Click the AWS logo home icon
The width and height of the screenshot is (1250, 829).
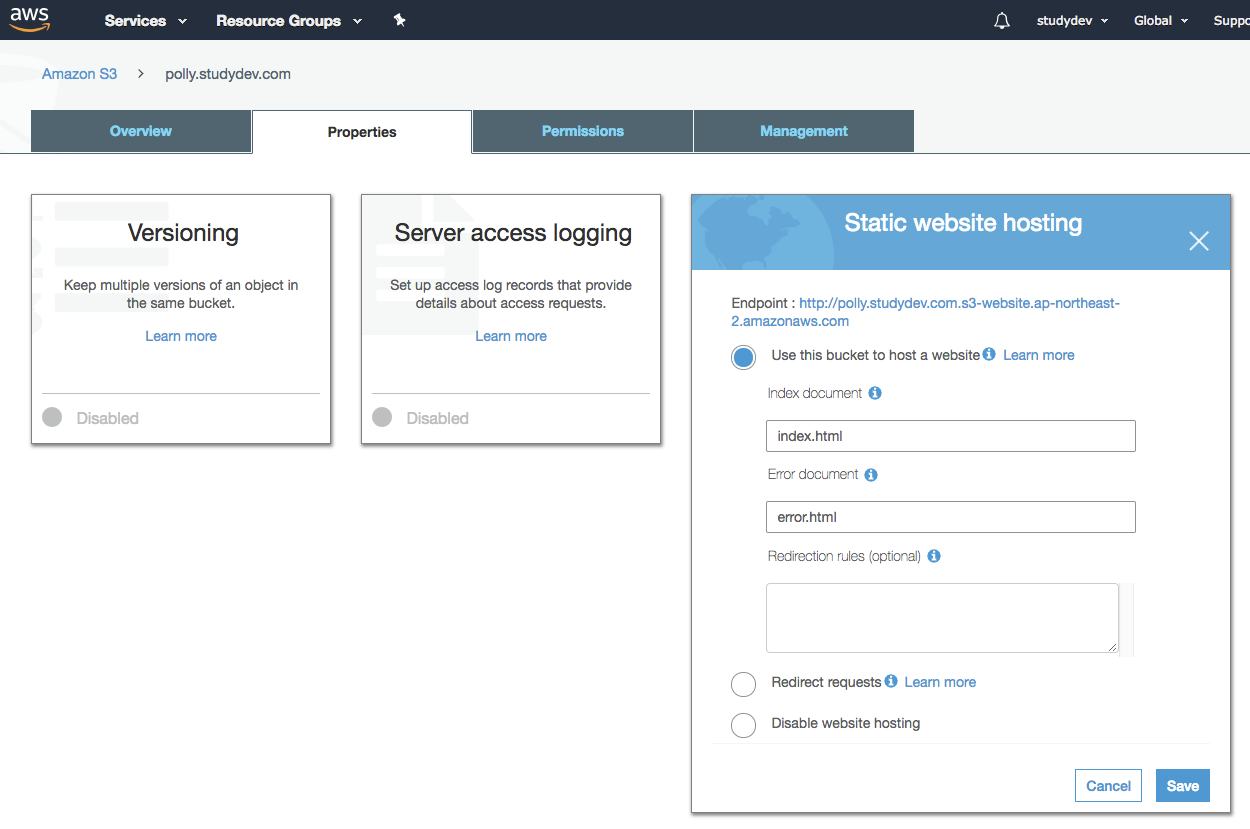pyautogui.click(x=30, y=19)
